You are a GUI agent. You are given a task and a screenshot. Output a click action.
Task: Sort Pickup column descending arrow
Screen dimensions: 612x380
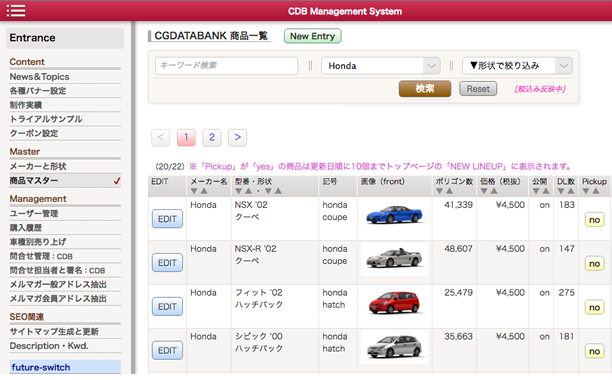pyautogui.click(x=585, y=191)
